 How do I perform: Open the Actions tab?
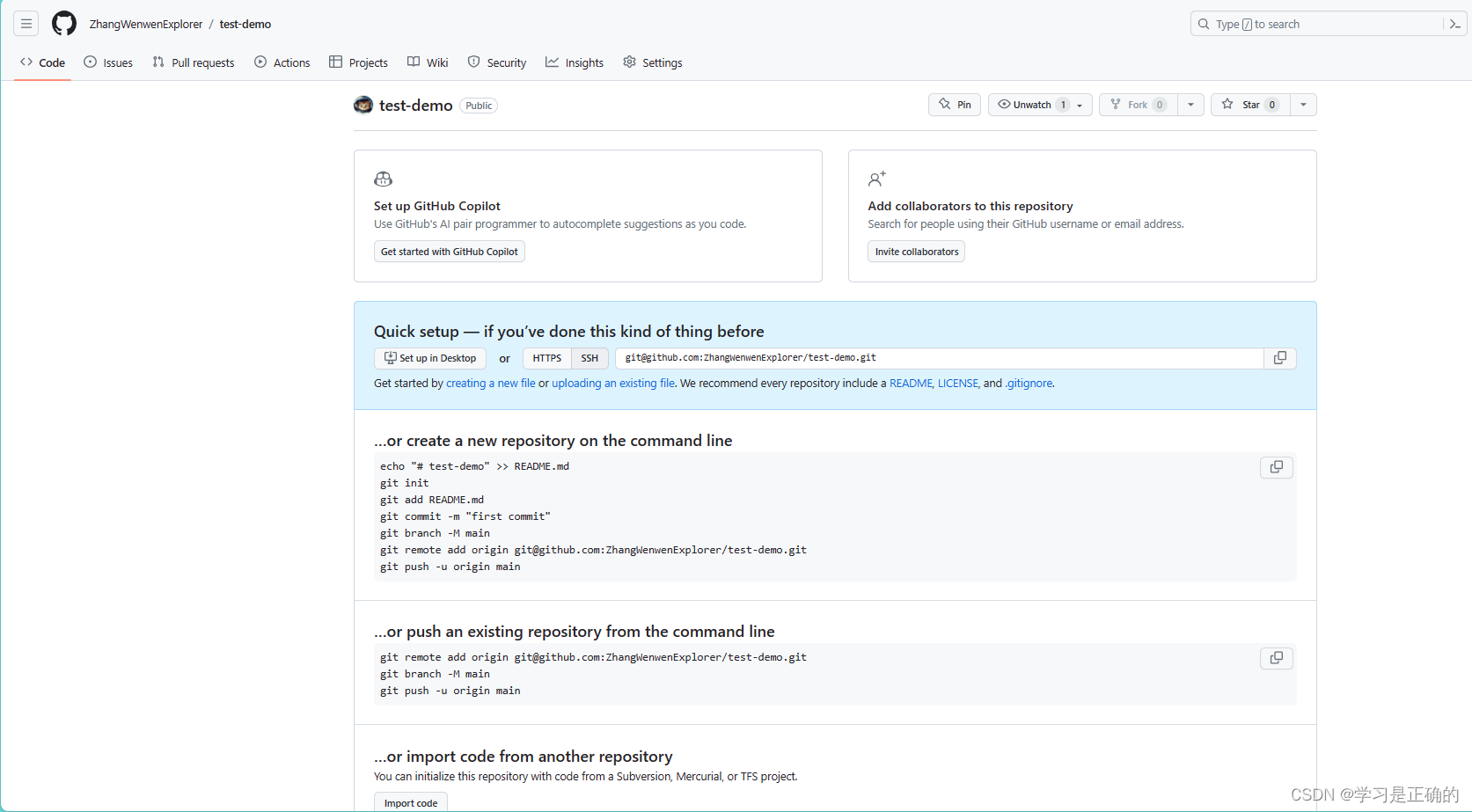coord(282,62)
